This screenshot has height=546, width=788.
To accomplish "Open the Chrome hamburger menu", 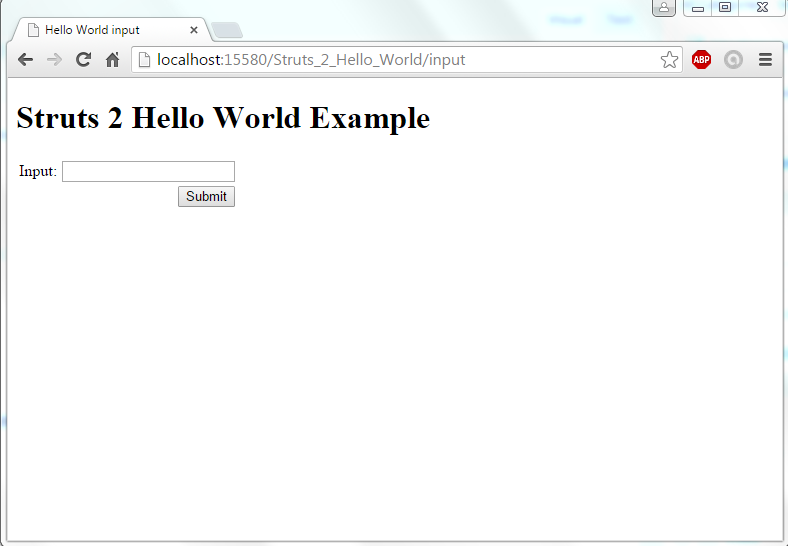I will (x=765, y=60).
